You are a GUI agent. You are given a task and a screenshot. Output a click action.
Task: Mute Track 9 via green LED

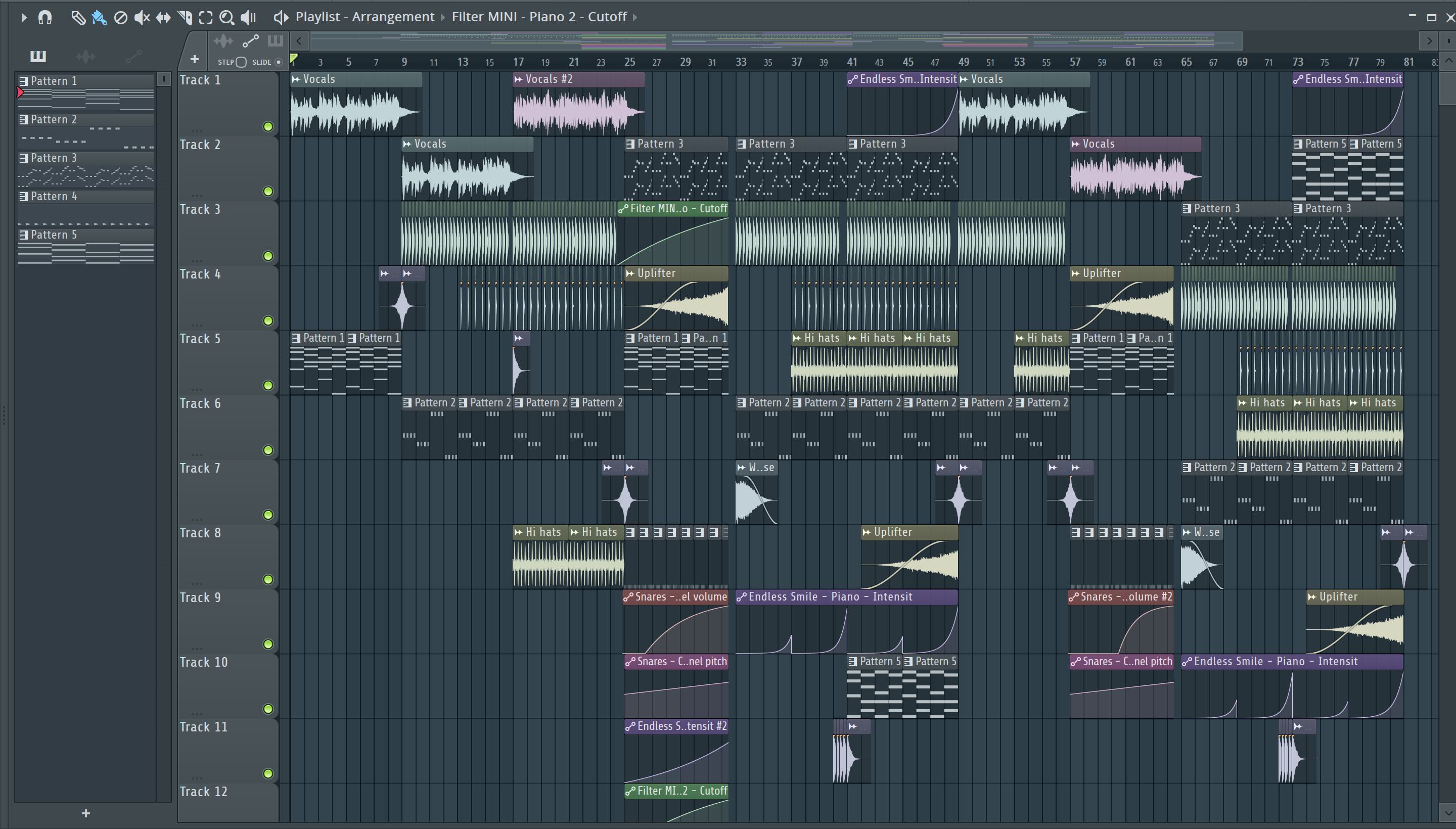[x=268, y=644]
